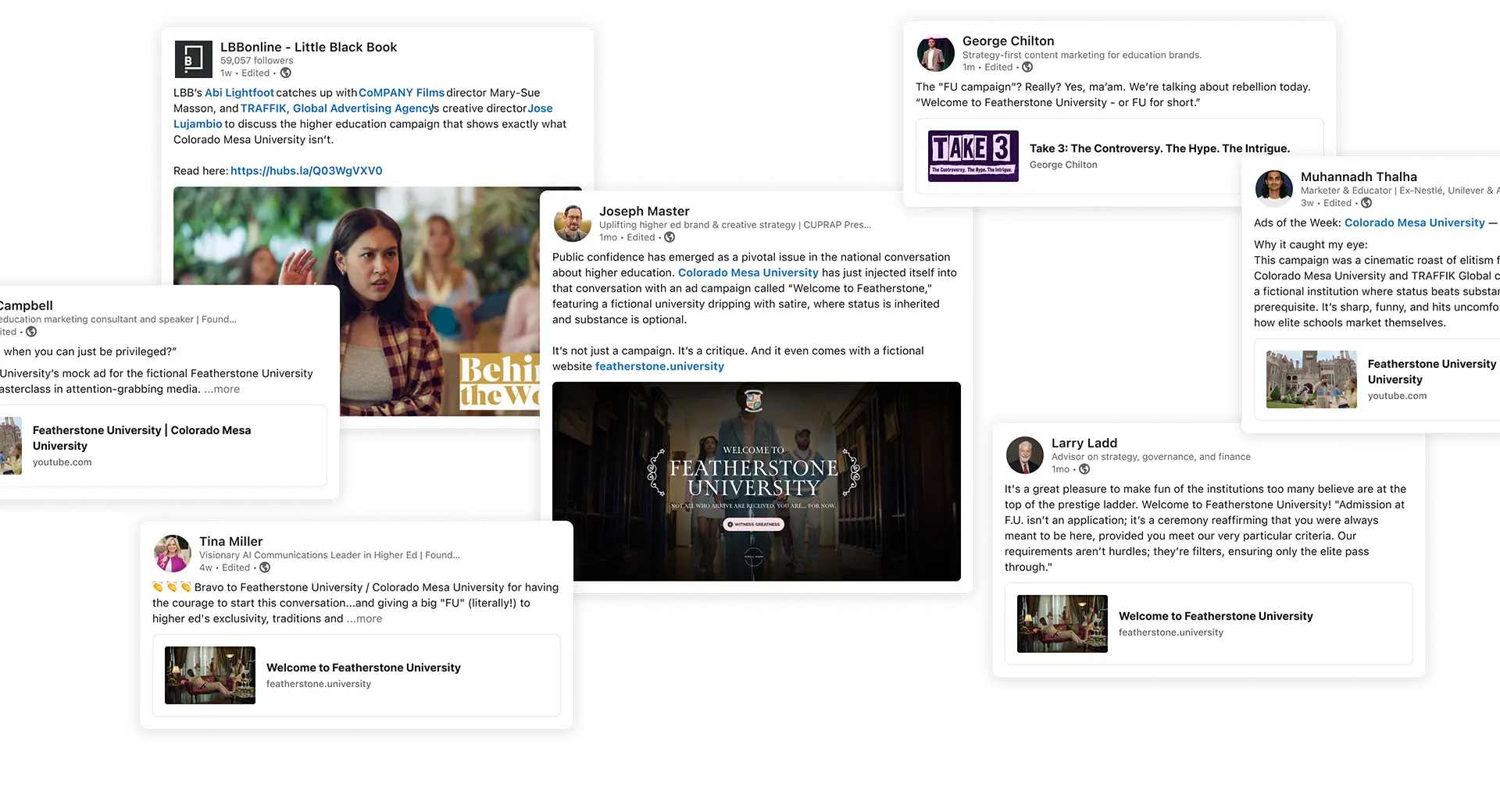Click the featherstone.university domain under Larry Ladd's link card
The height and width of the screenshot is (812, 1500).
point(1171,632)
